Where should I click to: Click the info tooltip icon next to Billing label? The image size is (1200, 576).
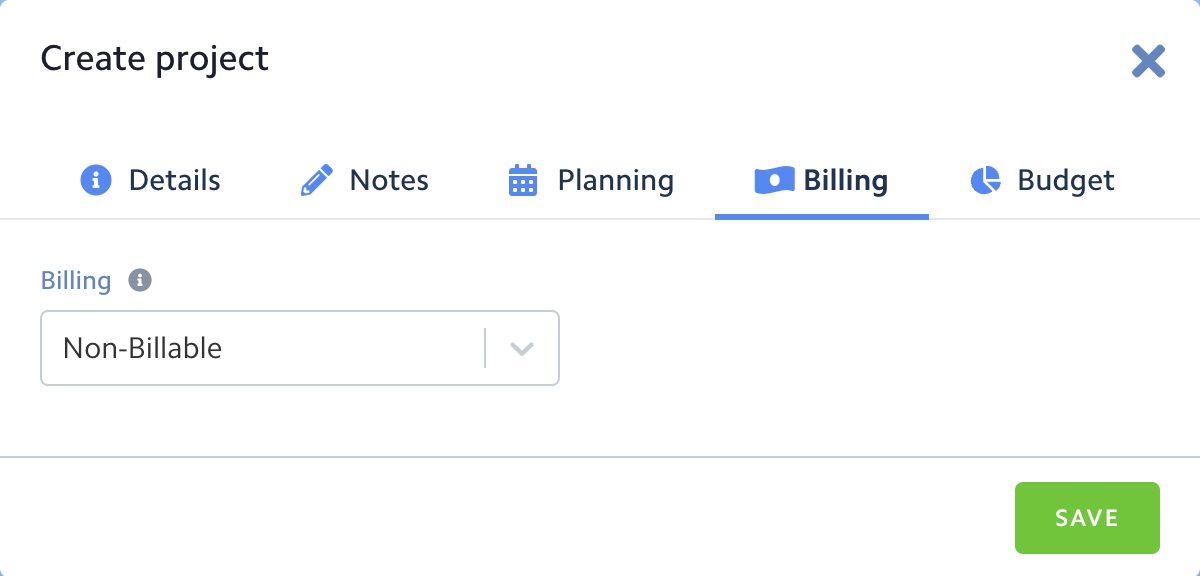tap(139, 280)
